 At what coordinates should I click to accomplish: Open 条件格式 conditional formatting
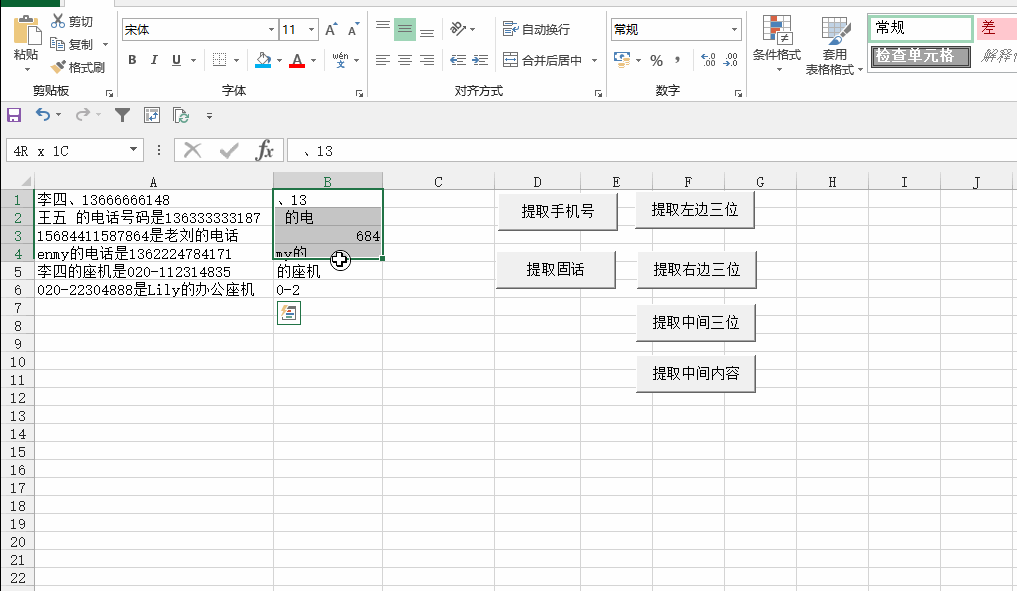coord(776,43)
